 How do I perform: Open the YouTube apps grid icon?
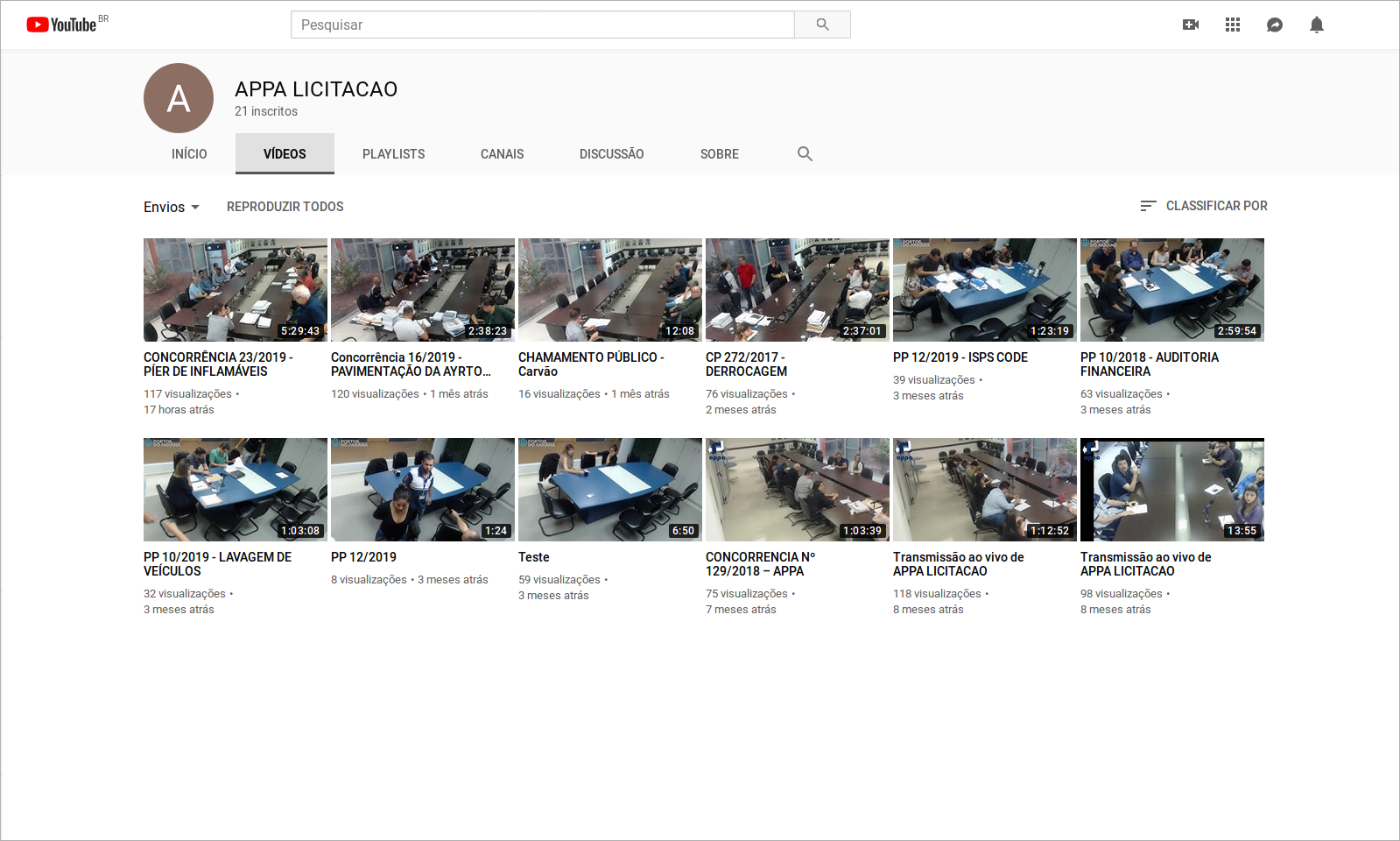[x=1232, y=25]
